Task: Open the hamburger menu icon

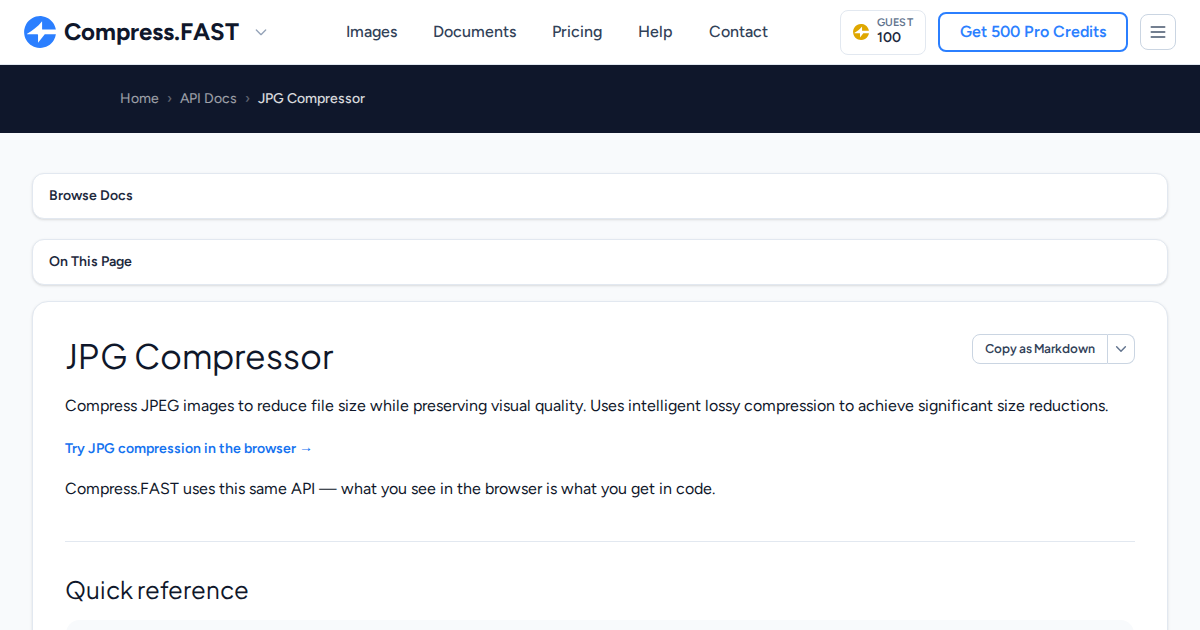Action: (x=1158, y=32)
